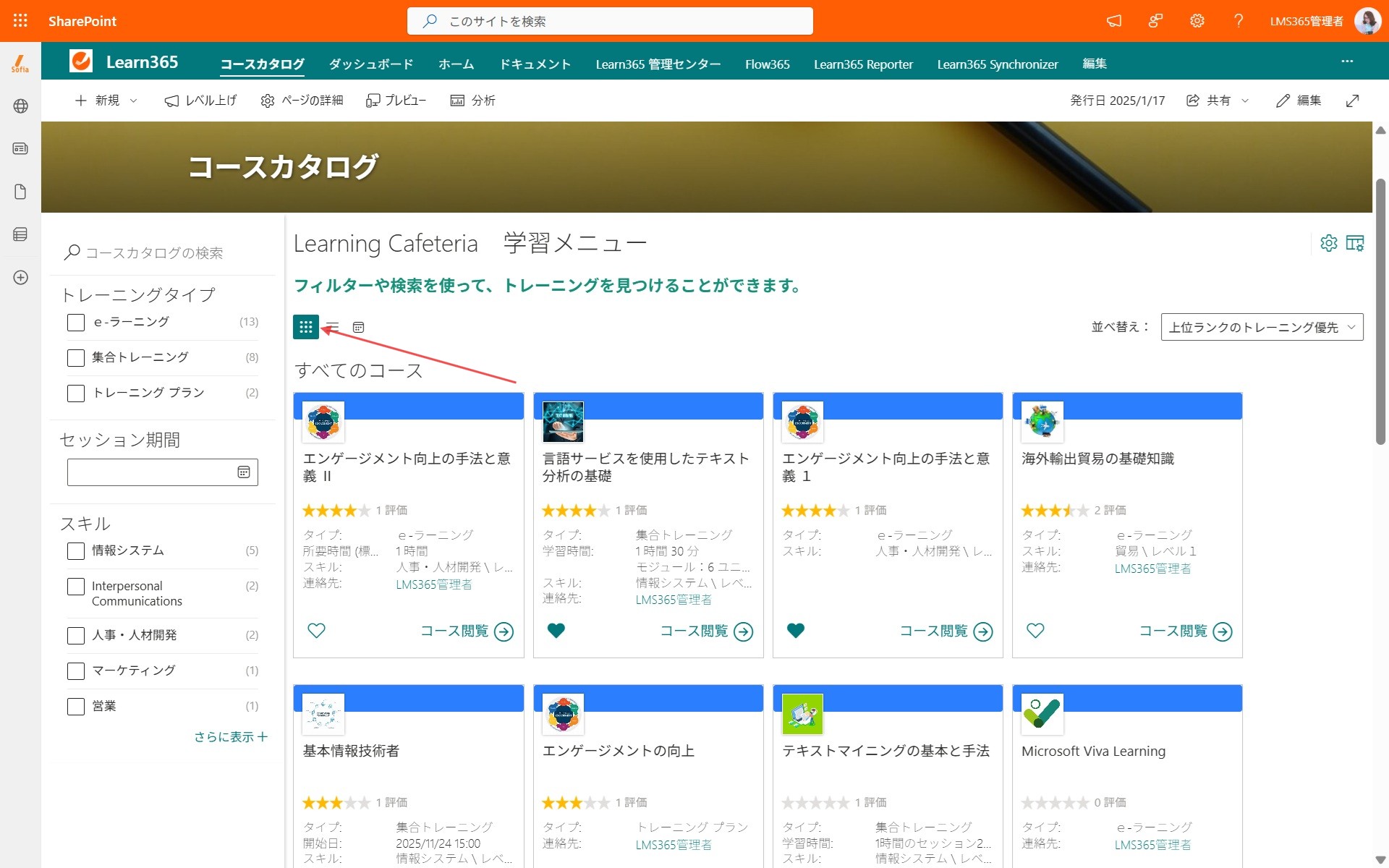This screenshot has width=1389, height=868.
Task: Open Learn365 Synchronizer nav tab
Action: tap(998, 64)
